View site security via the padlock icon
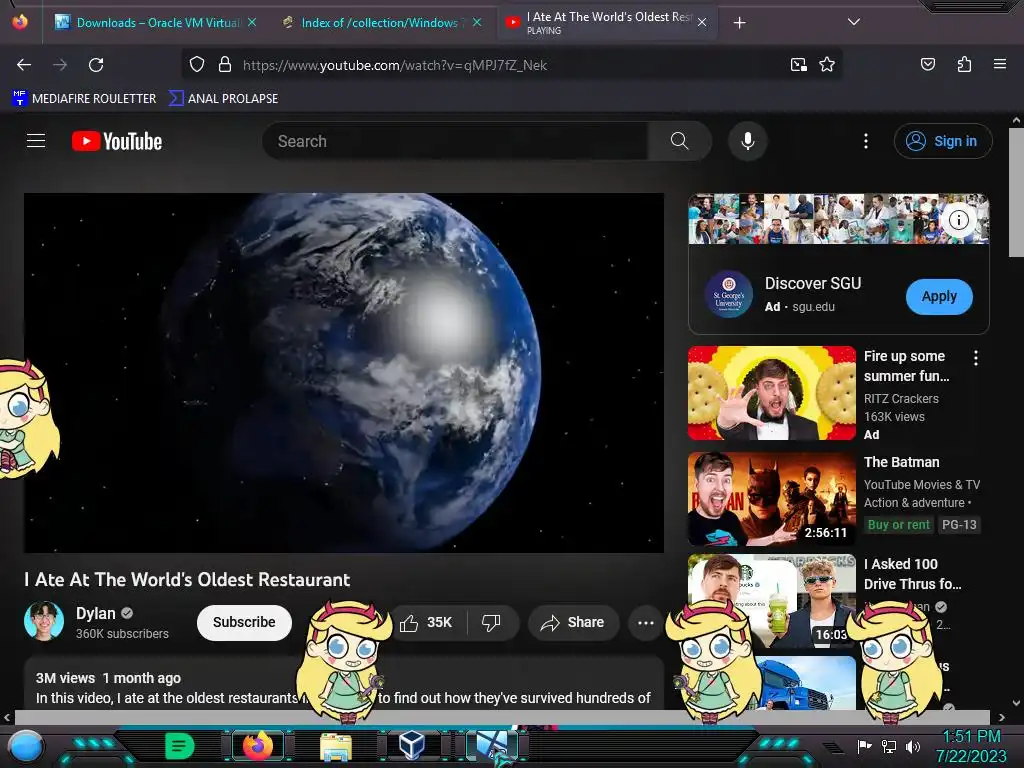1024x768 pixels. point(225,65)
